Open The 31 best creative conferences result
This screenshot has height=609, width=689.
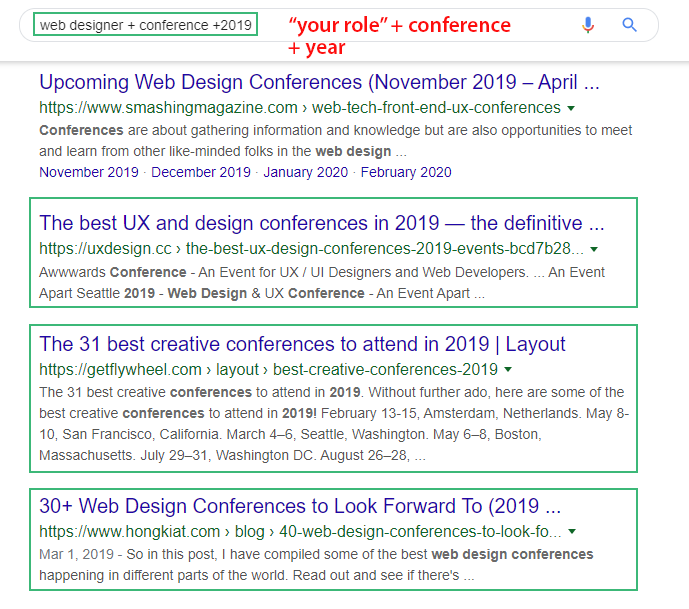coord(302,344)
